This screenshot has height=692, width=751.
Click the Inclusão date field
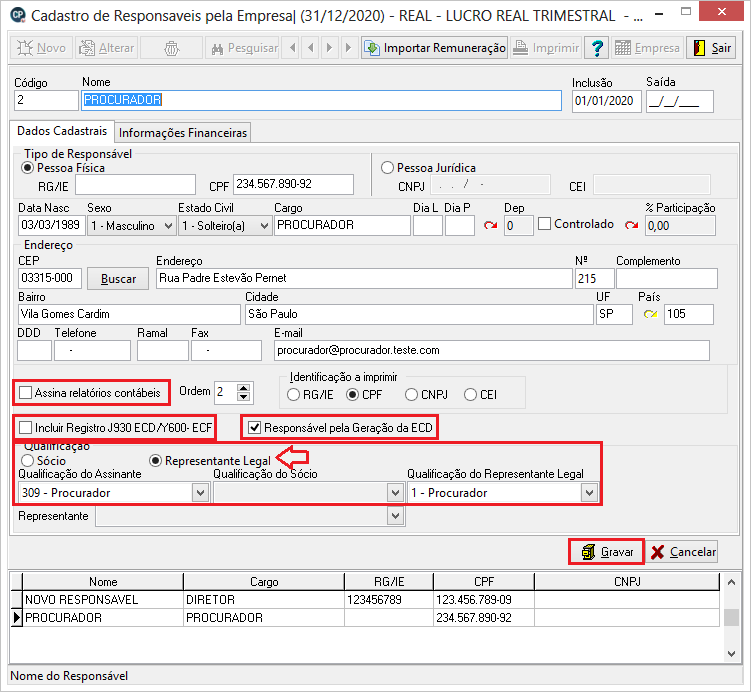(x=606, y=102)
